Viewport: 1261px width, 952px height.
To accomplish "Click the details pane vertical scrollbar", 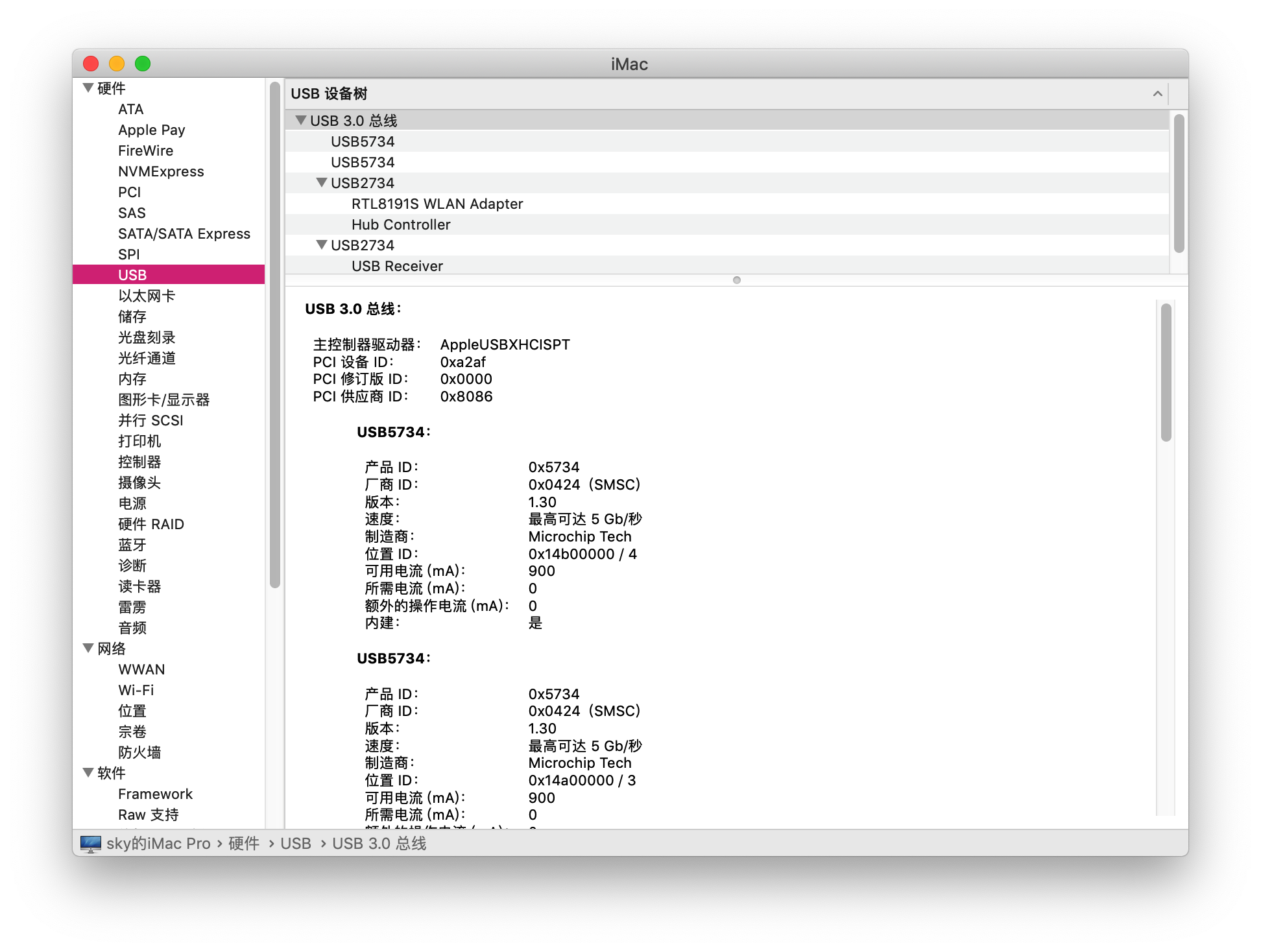I will pos(1166,372).
